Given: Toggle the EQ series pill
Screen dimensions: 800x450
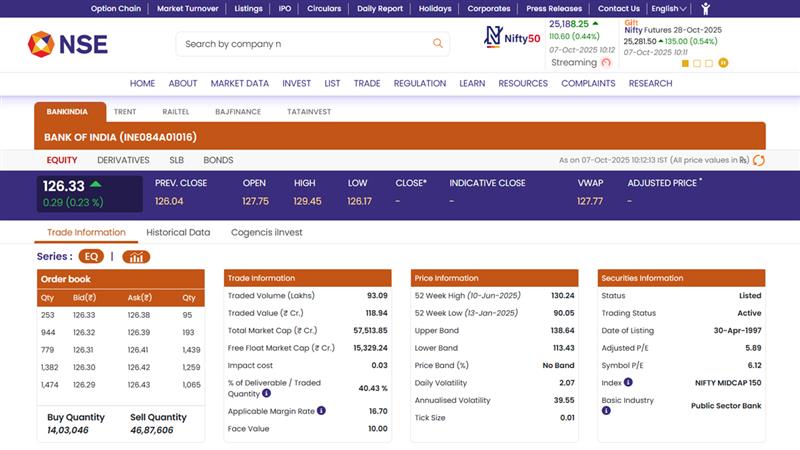Looking at the screenshot, I should click(91, 257).
